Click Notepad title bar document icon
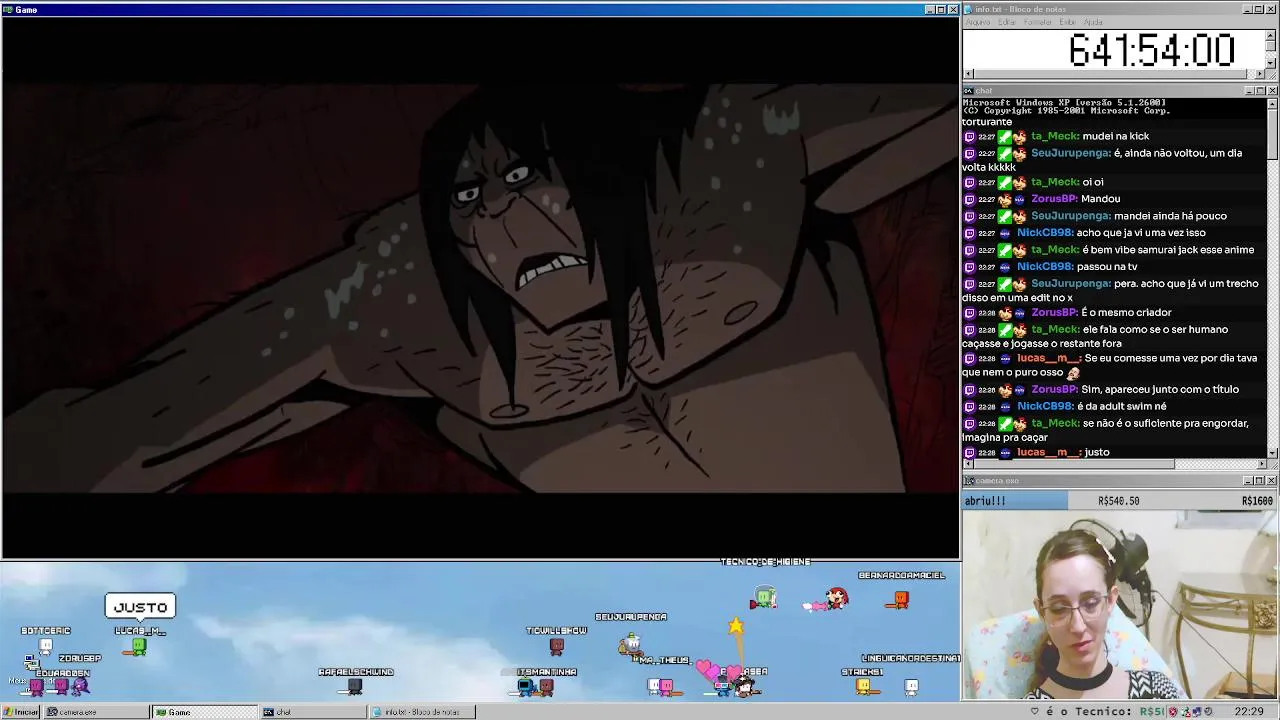The image size is (1280, 720). (969, 9)
